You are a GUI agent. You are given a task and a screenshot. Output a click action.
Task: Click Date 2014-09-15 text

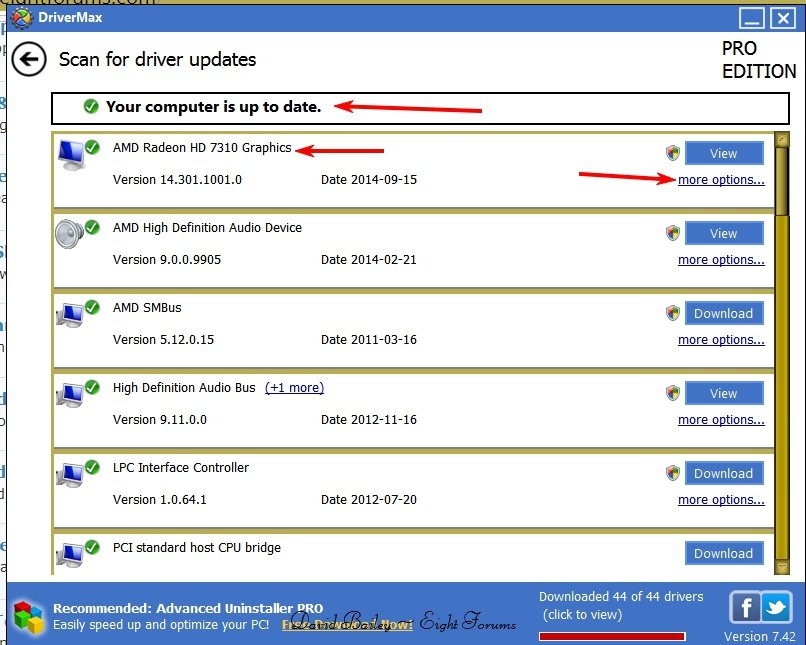369,180
